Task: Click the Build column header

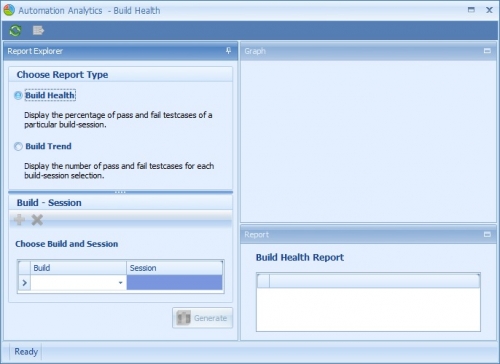Action: click(78, 268)
